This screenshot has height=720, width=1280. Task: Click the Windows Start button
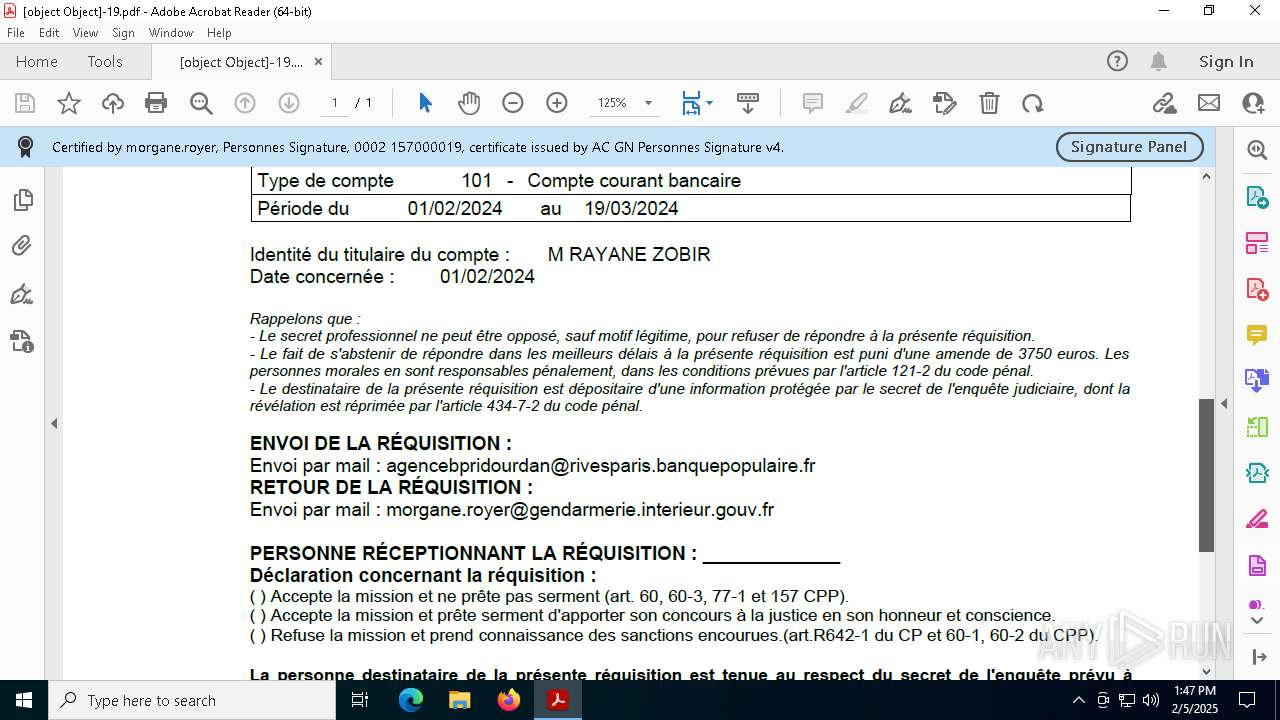[x=24, y=700]
